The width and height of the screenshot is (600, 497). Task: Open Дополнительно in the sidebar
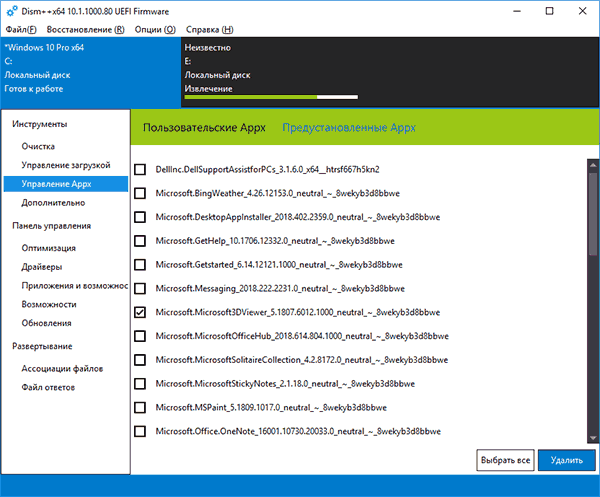pos(53,202)
